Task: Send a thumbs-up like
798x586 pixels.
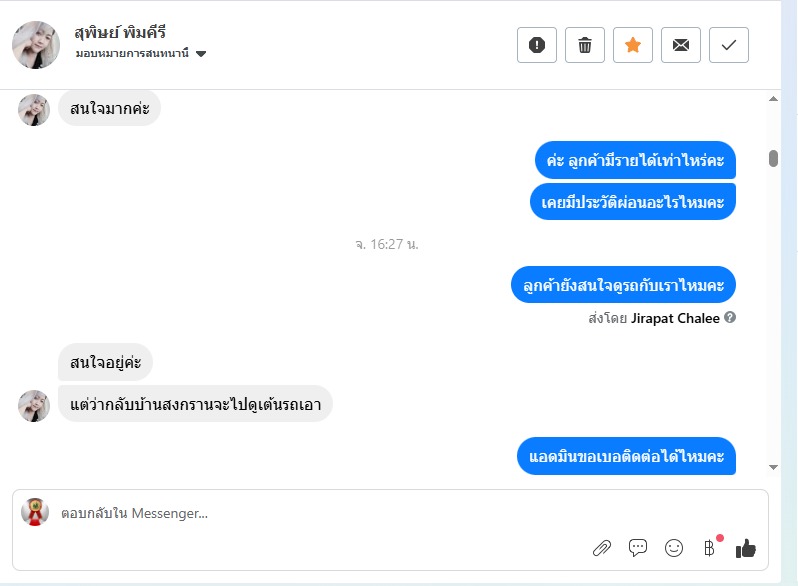Action: point(746,548)
